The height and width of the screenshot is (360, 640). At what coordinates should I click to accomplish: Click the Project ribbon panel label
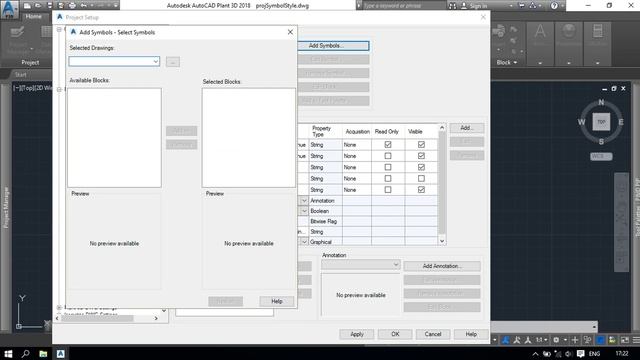point(30,62)
